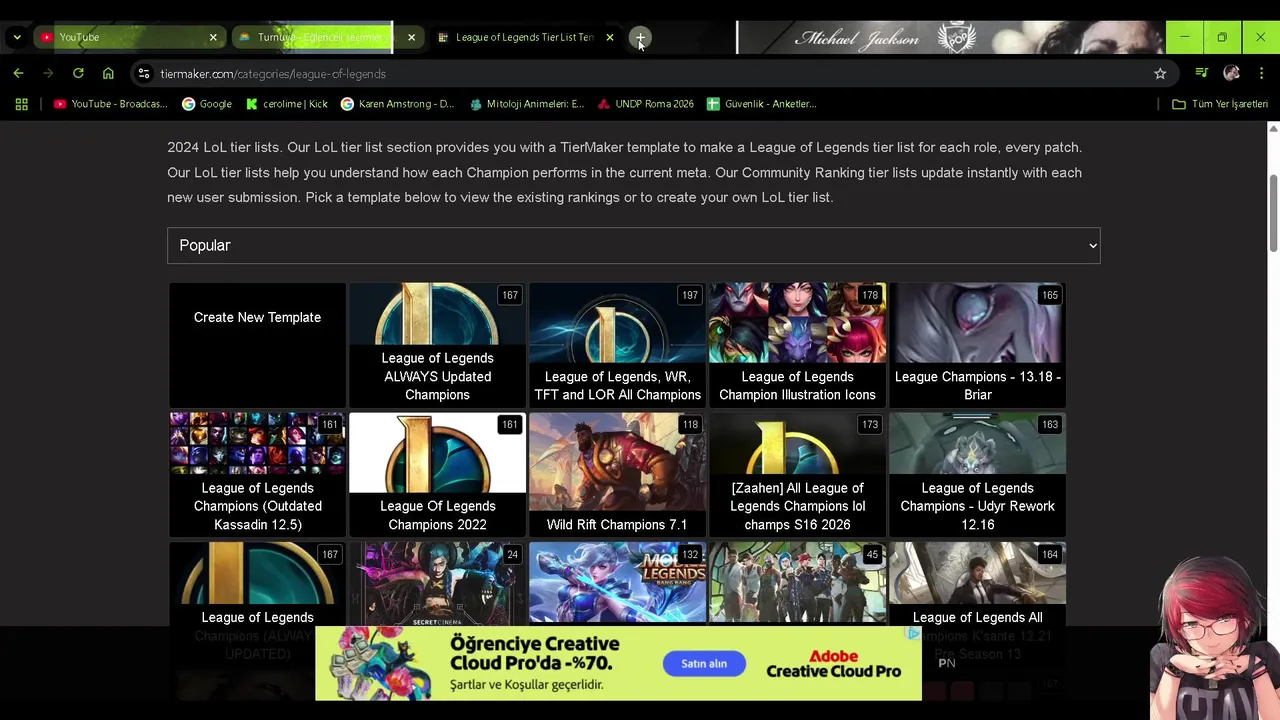The width and height of the screenshot is (1280, 720).
Task: Open the apps grid in bookmarks bar
Action: pos(21,104)
